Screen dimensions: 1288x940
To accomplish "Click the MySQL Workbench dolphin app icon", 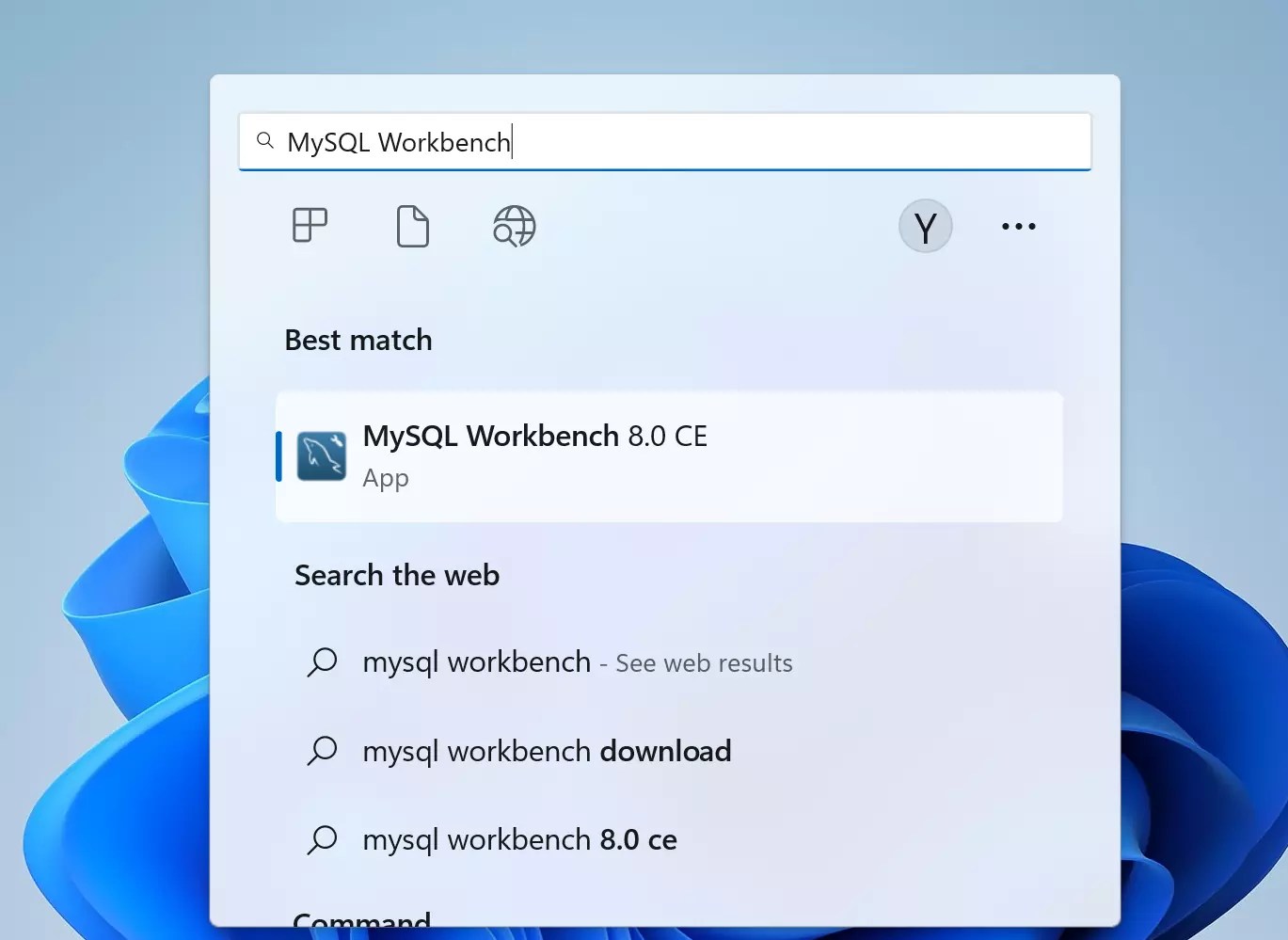I will pyautogui.click(x=322, y=455).
